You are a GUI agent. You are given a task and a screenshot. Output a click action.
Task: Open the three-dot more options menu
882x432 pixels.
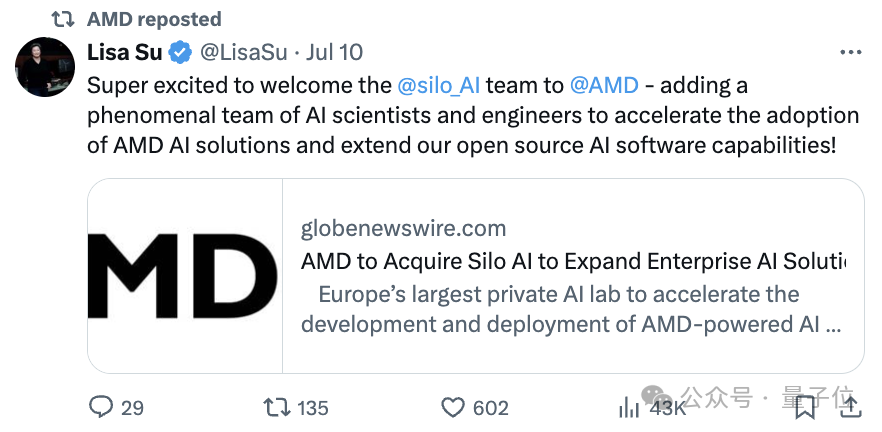pos(850,53)
